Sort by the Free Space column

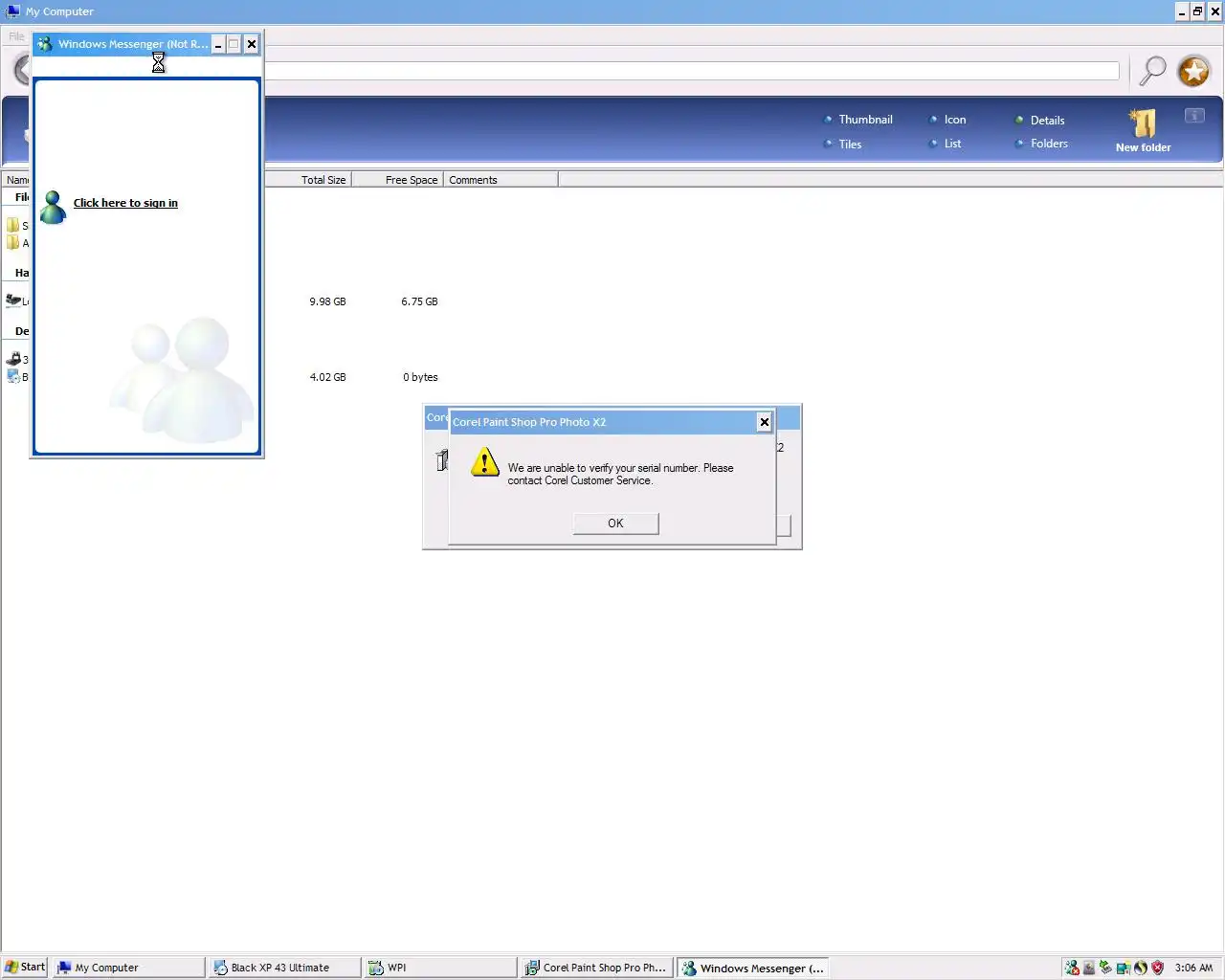click(x=397, y=180)
